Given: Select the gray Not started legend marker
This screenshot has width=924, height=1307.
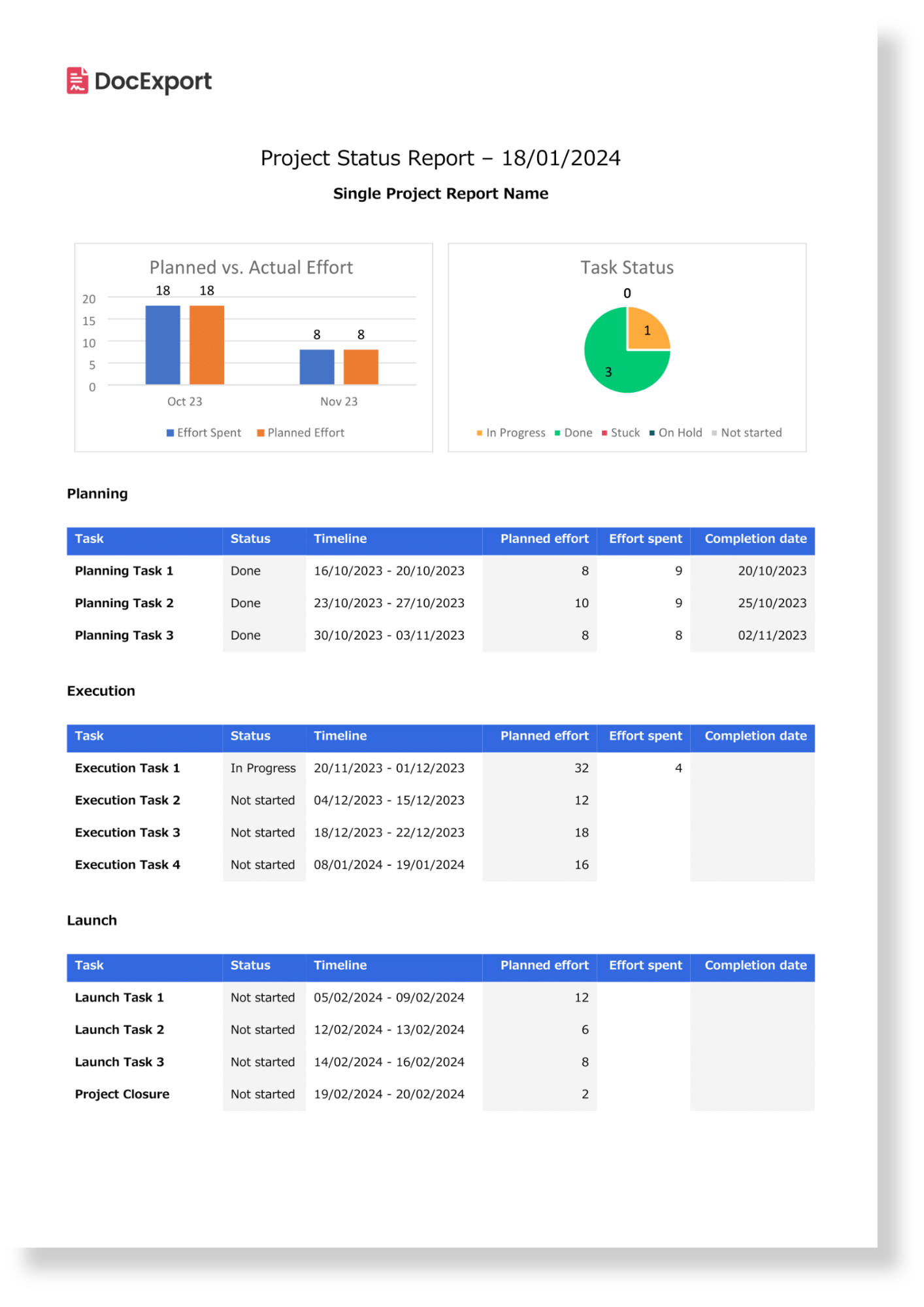Looking at the screenshot, I should (714, 433).
